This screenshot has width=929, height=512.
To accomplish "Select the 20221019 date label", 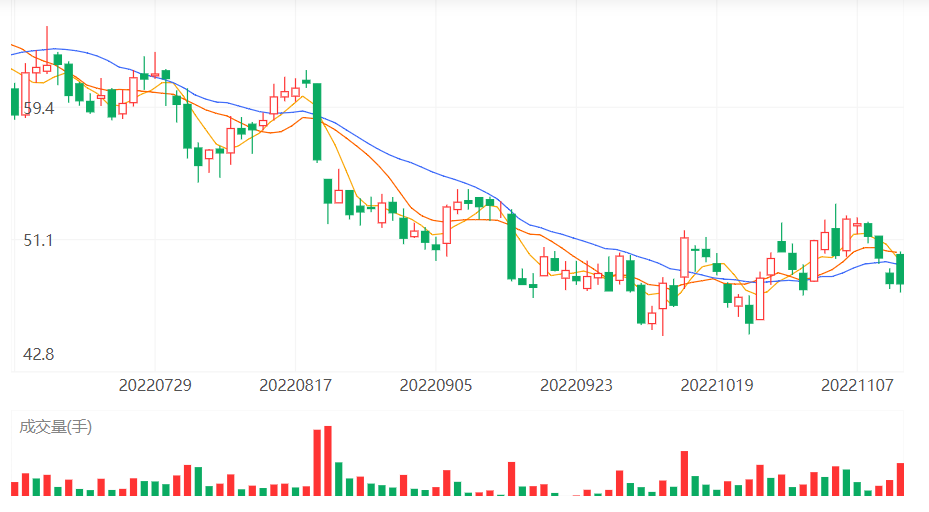I will (716, 384).
